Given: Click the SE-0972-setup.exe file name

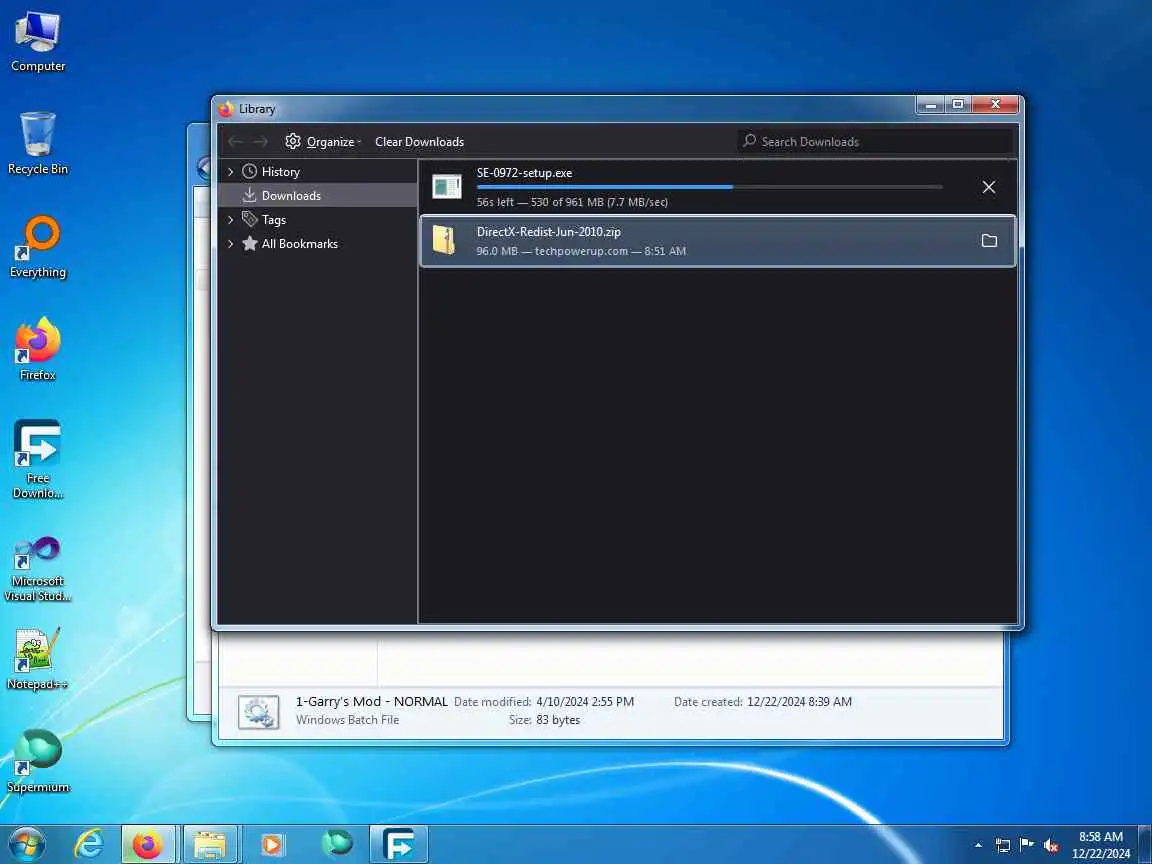Looking at the screenshot, I should pos(524,173).
